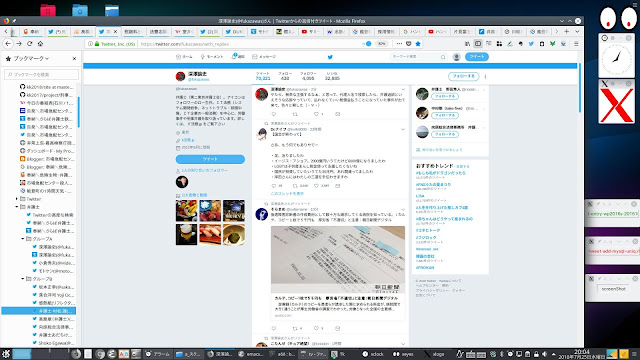Go to Twitter ホーム nav item
This screenshot has width=640, height=360.
point(184,57)
